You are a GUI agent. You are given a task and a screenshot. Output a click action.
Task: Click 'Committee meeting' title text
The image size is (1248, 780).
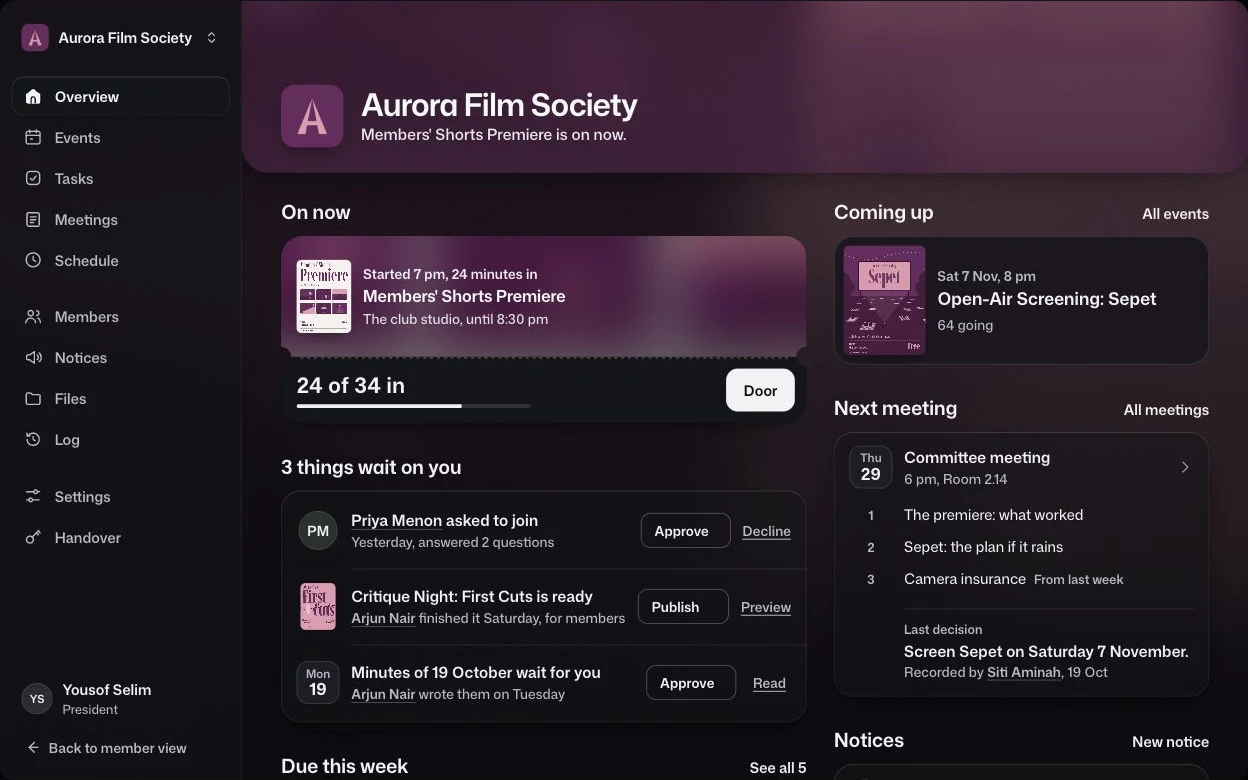(977, 457)
